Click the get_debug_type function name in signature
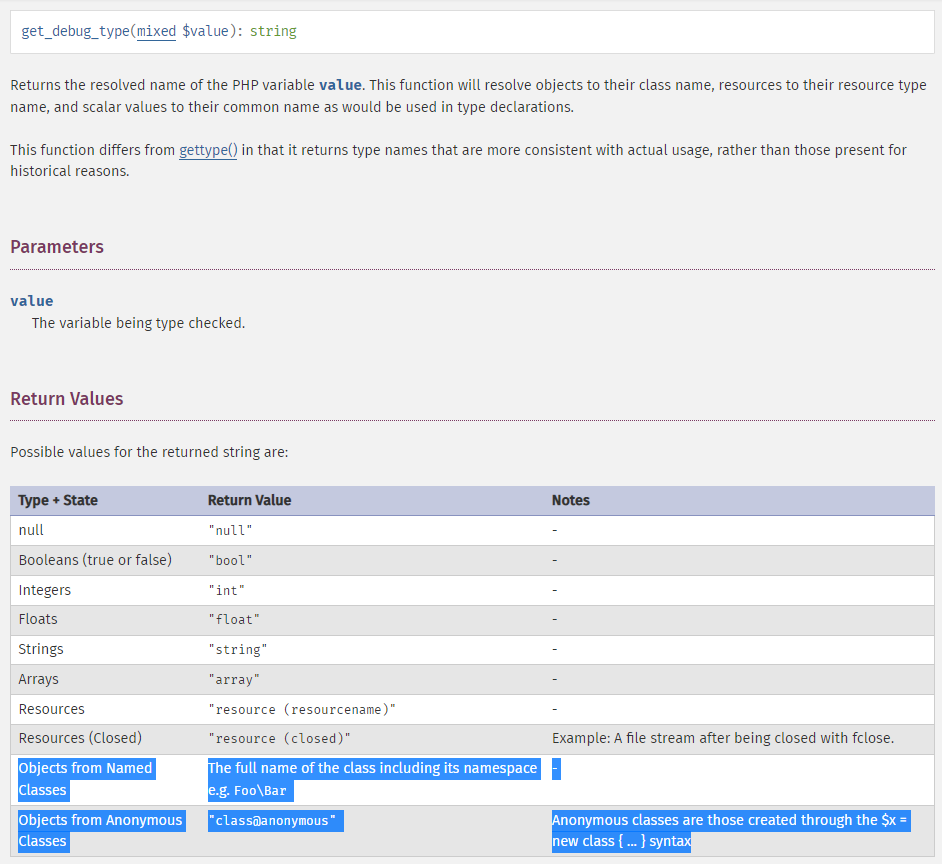This screenshot has height=864, width=942. pos(76,31)
